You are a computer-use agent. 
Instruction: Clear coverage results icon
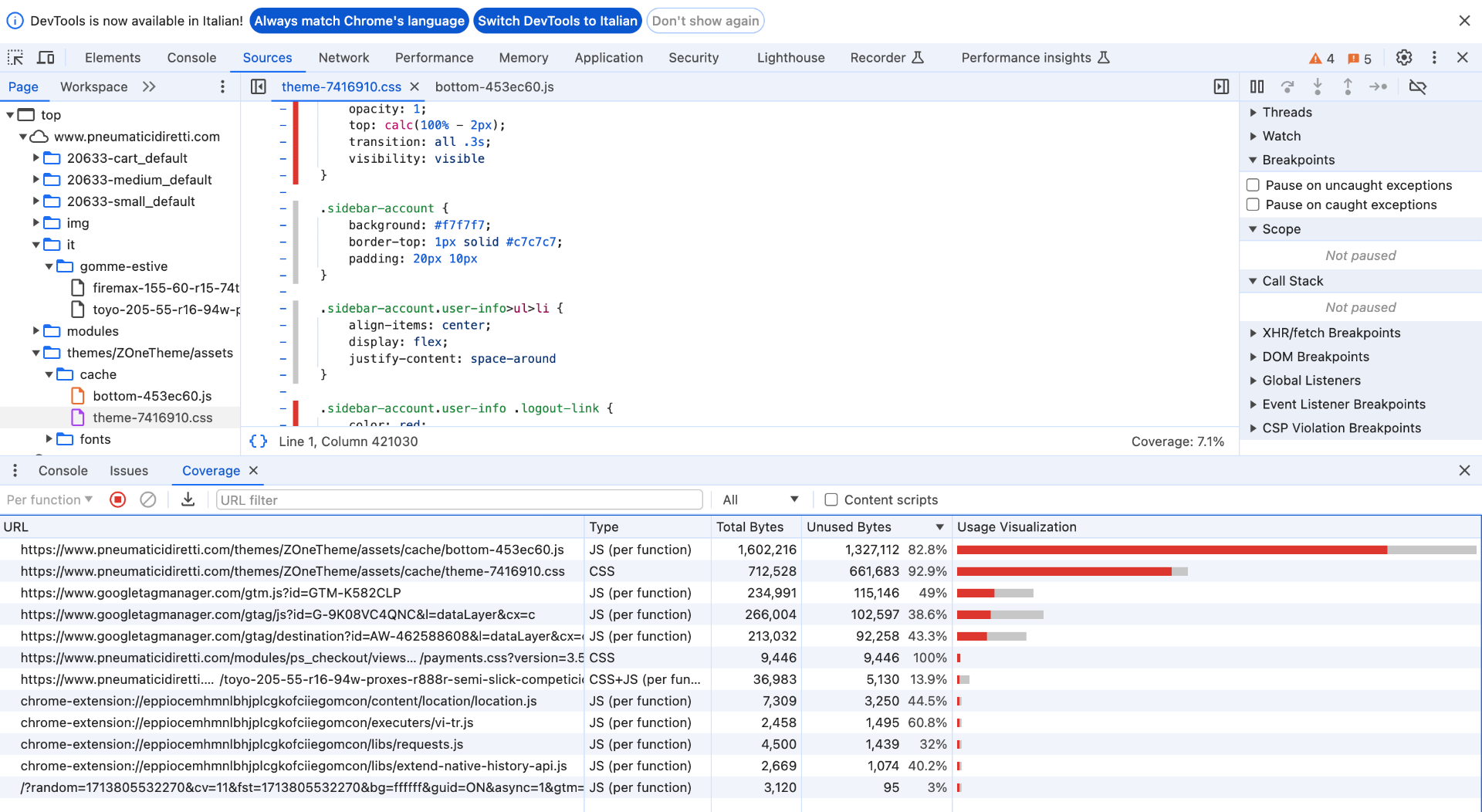pyautogui.click(x=148, y=500)
